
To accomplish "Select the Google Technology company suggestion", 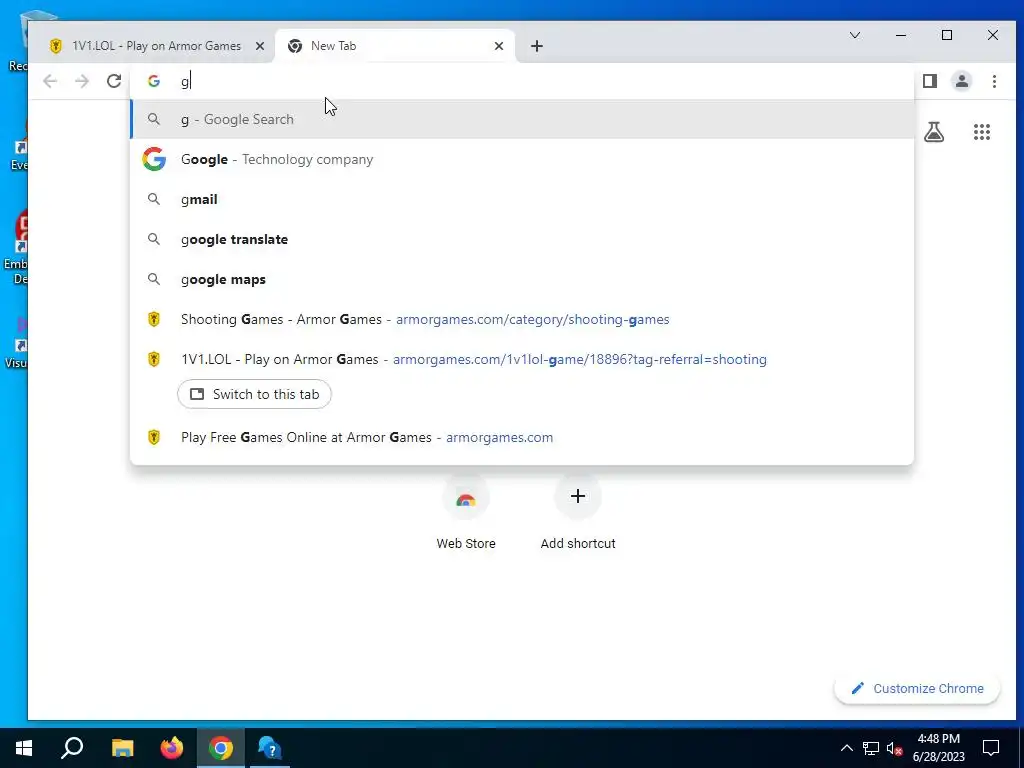I will [522, 159].
